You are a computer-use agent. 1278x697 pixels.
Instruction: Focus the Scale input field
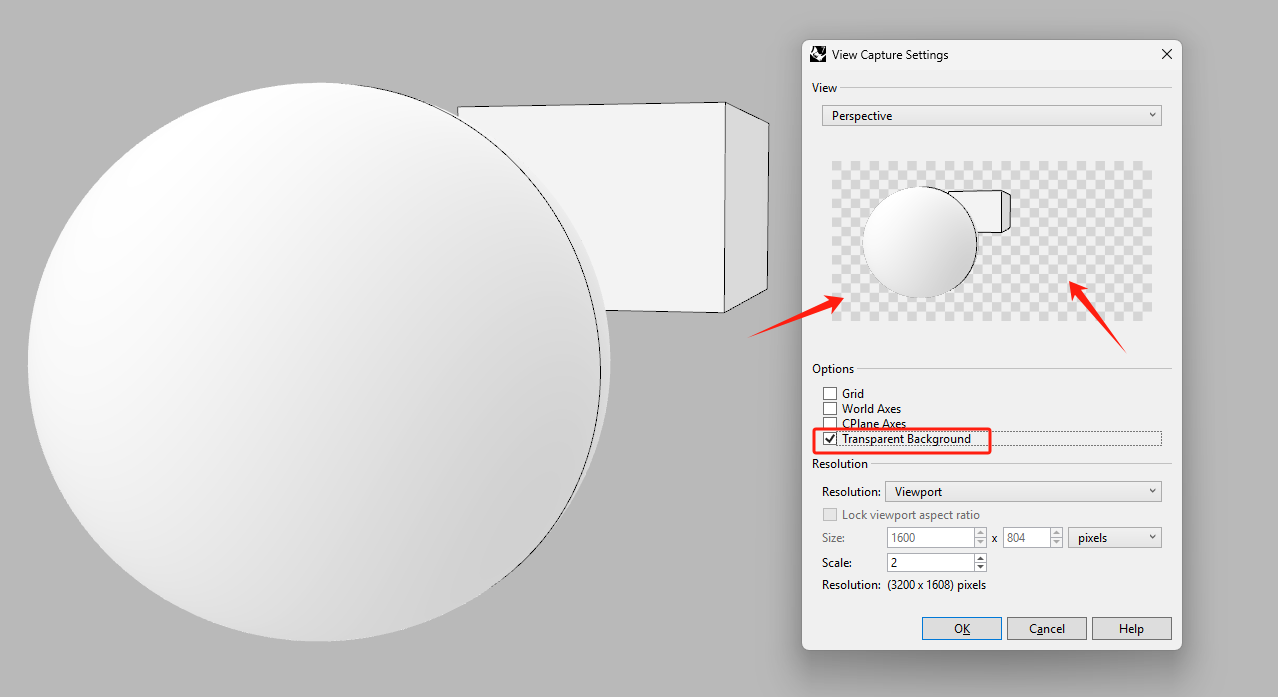click(929, 563)
